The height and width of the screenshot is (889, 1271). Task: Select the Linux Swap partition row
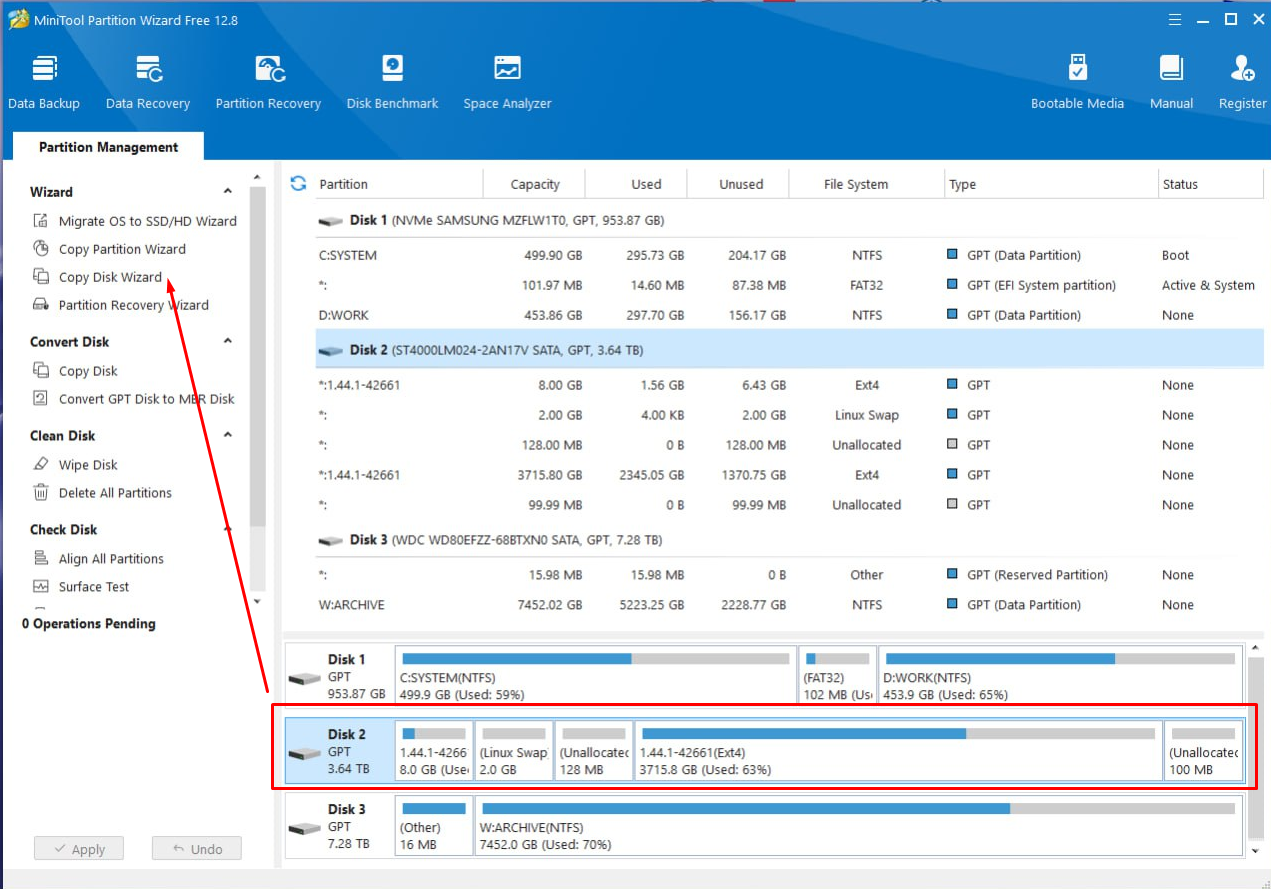(x=788, y=415)
